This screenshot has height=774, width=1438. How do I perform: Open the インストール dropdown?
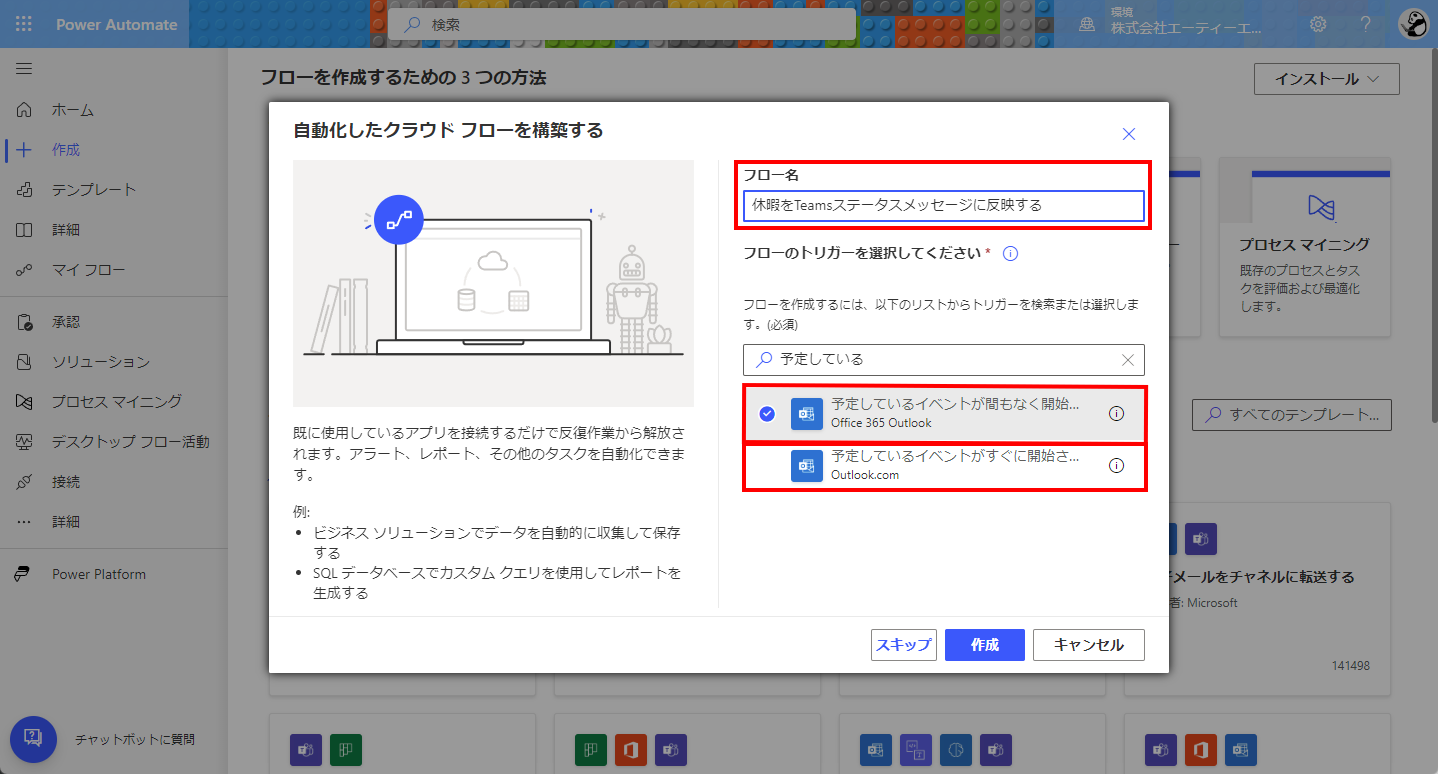coord(1326,79)
